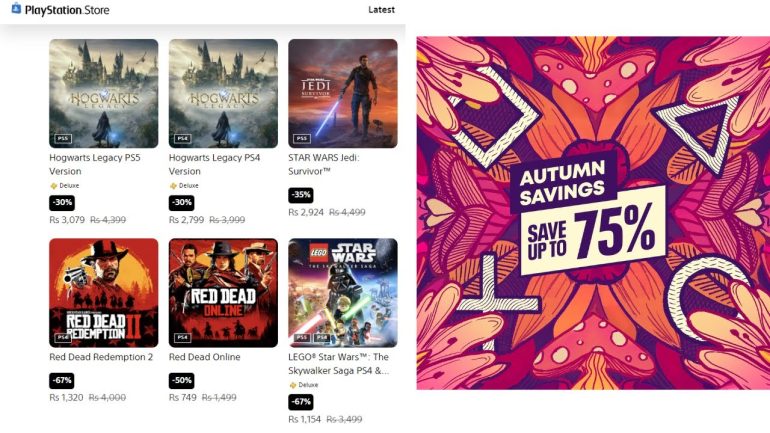Click the -35% discount badge for Jedi Survivor
The width and height of the screenshot is (770, 433).
click(x=301, y=195)
